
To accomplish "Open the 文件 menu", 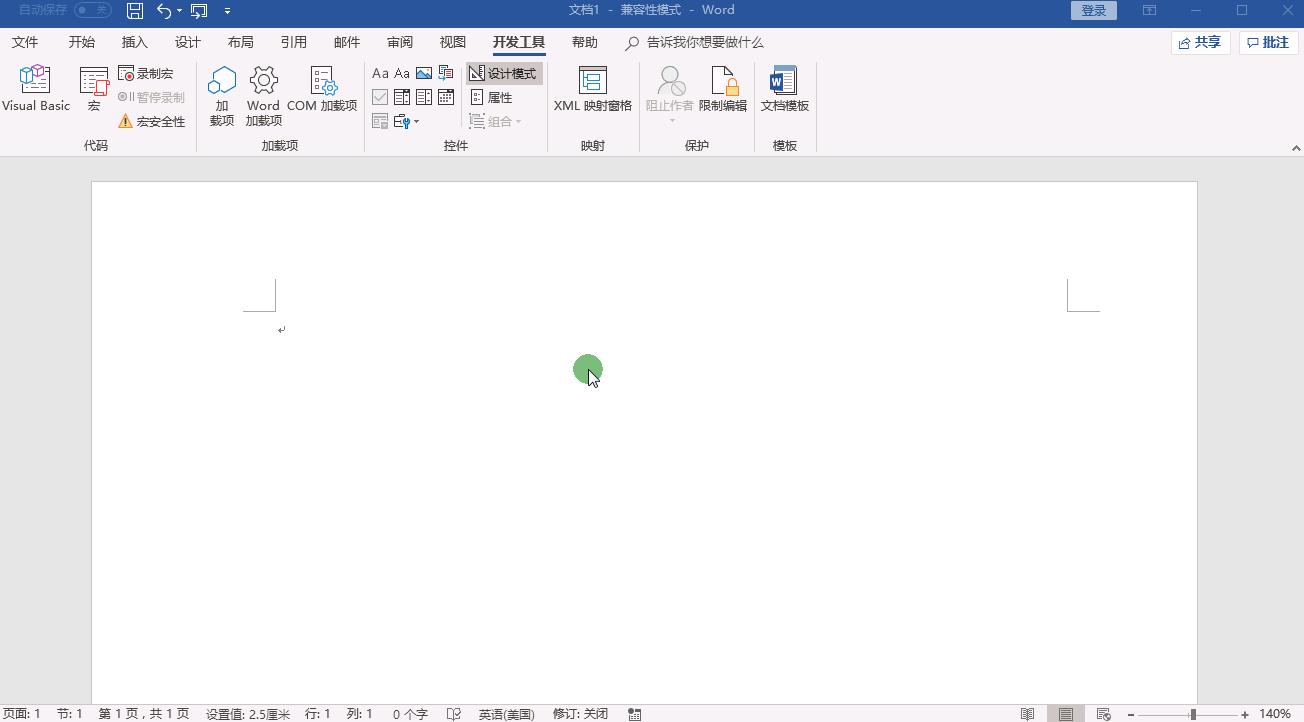I will (x=25, y=42).
